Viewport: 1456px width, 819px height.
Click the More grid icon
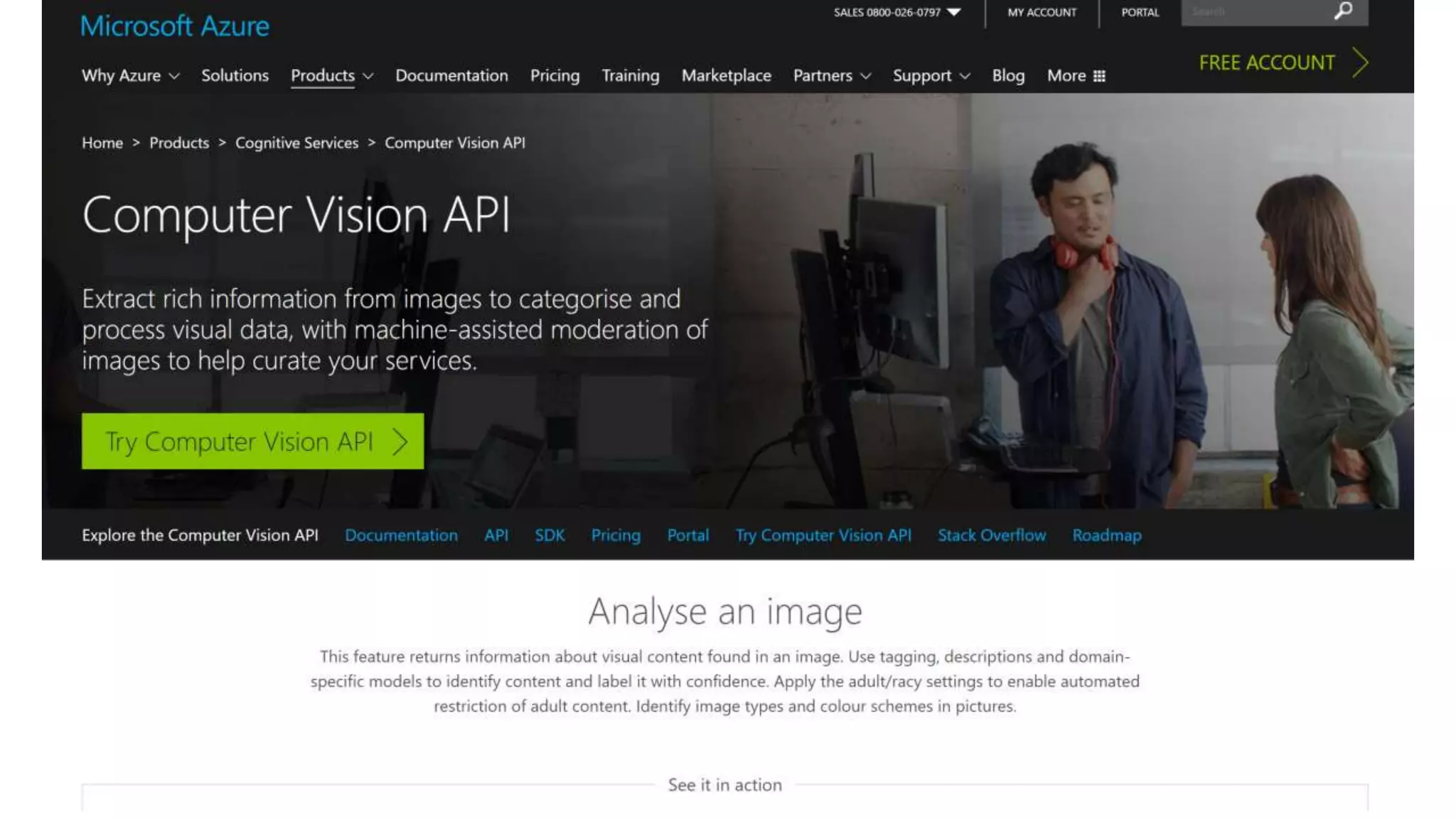click(1099, 76)
